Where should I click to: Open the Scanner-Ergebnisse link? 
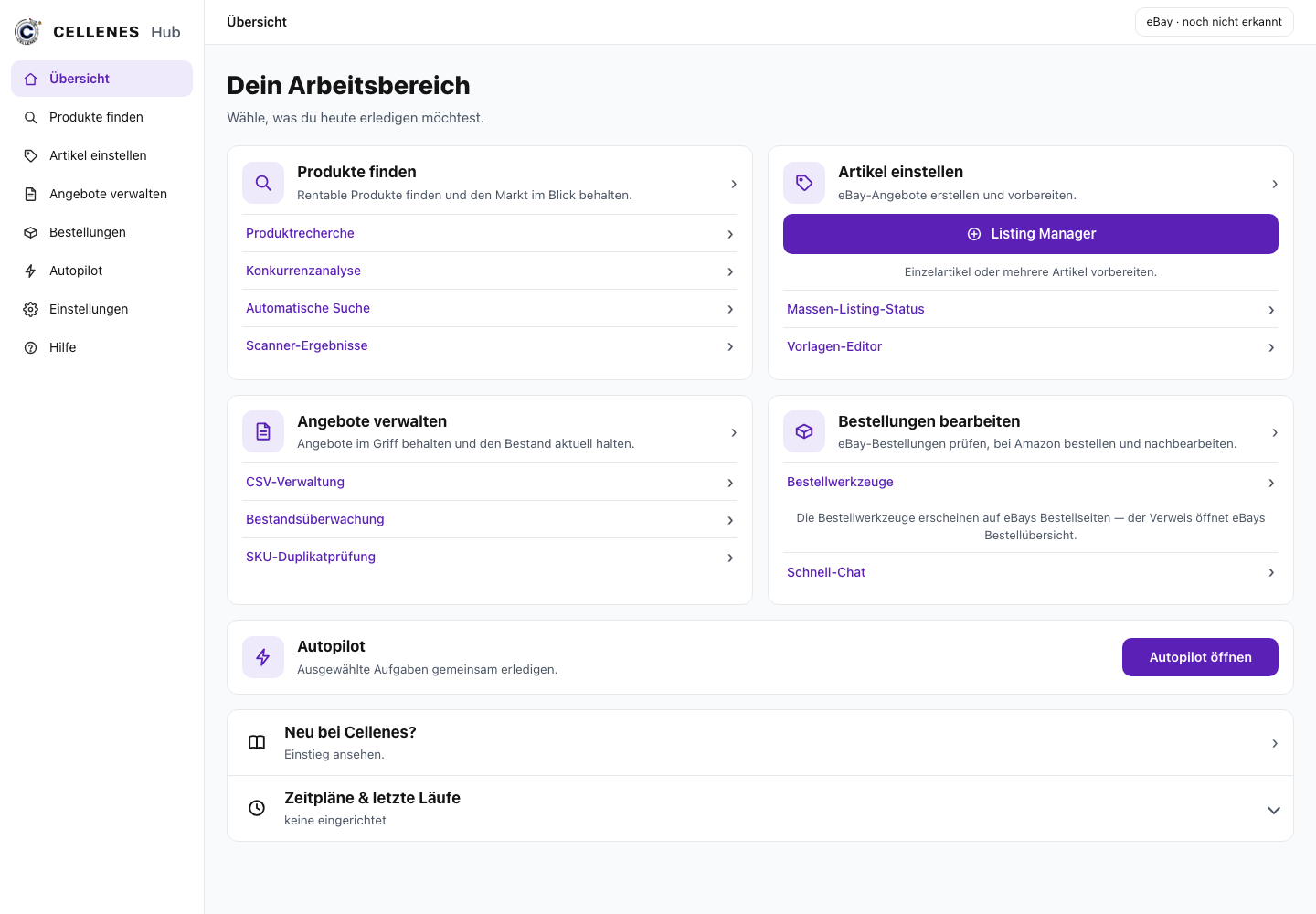[x=490, y=345]
